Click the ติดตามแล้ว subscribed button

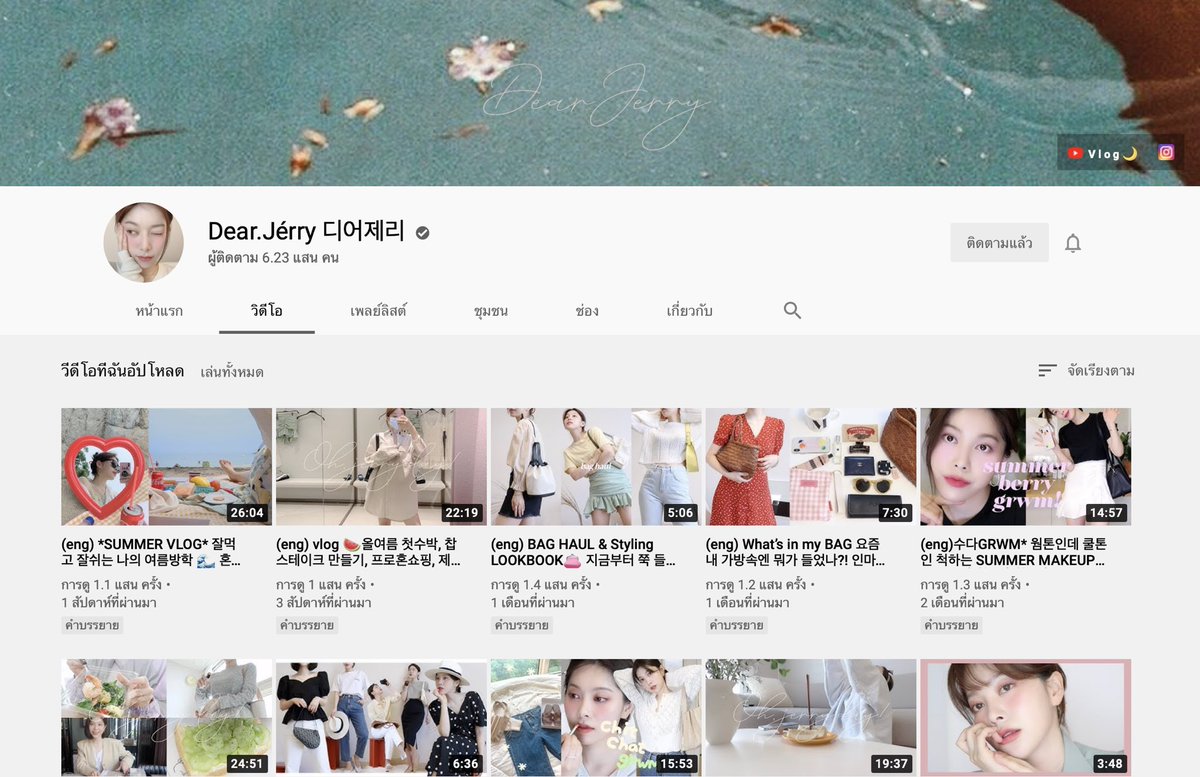click(x=999, y=243)
